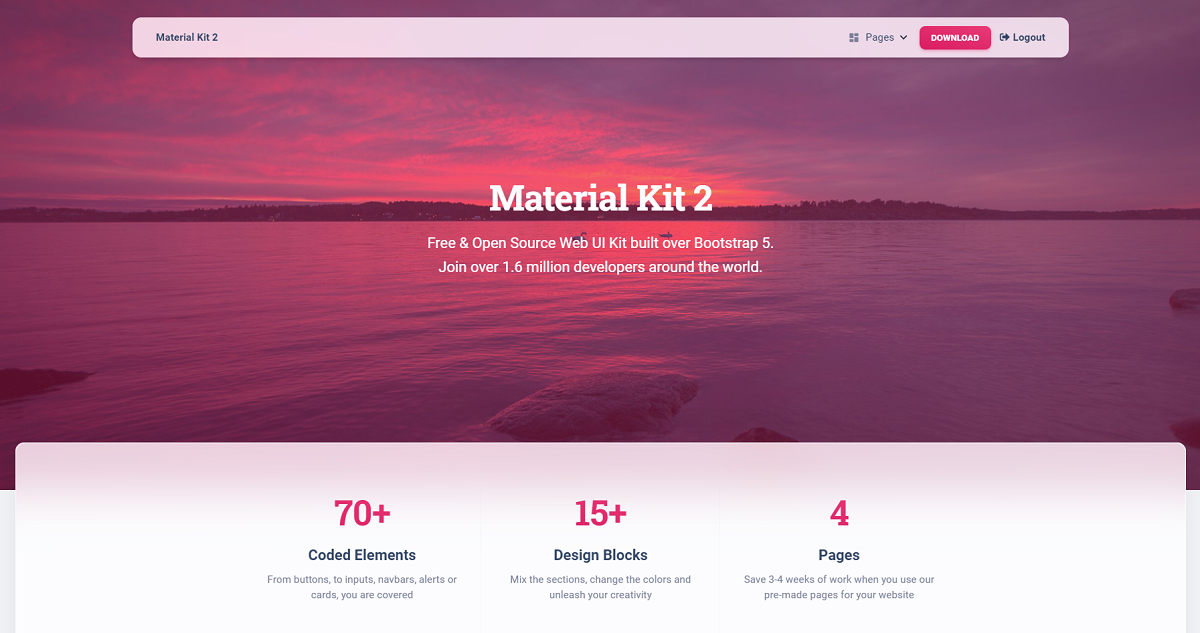Expand the Pages chevron arrow
This screenshot has height=633, width=1200.
click(x=904, y=38)
